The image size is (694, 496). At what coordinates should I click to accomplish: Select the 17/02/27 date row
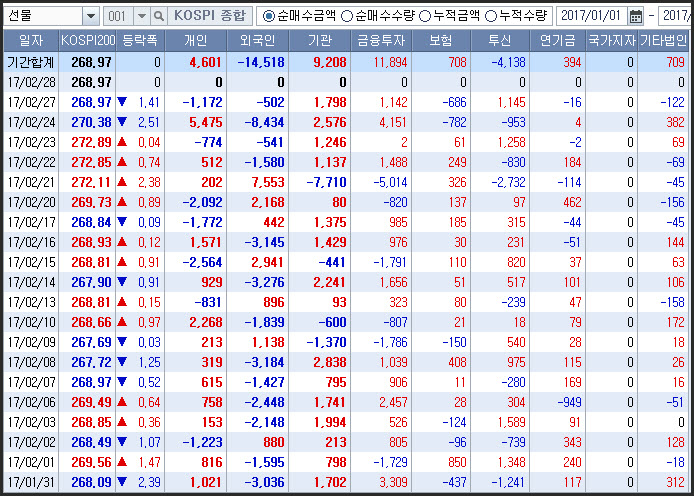pyautogui.click(x=346, y=102)
